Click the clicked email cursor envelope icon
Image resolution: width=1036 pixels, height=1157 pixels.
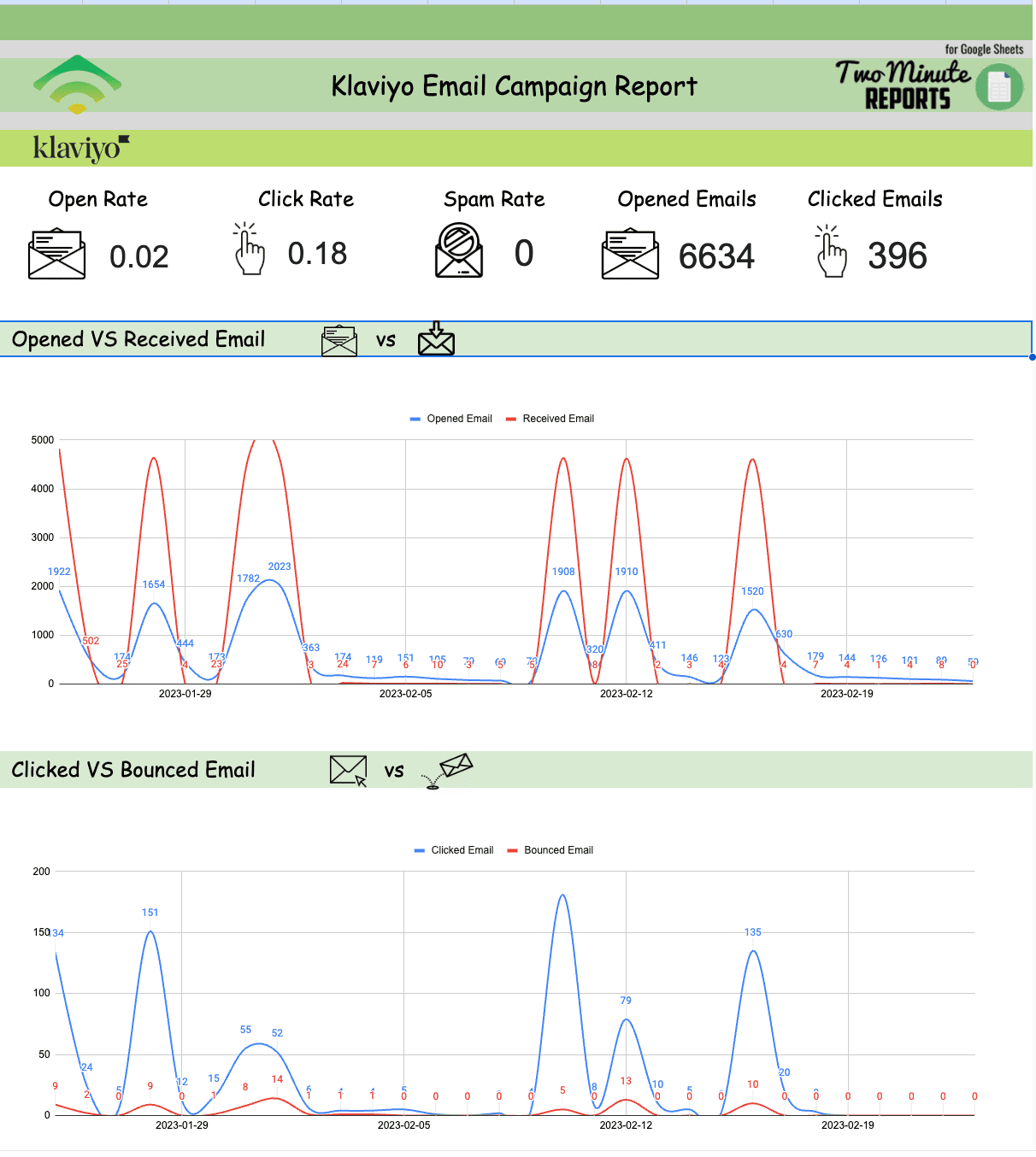pos(348,770)
